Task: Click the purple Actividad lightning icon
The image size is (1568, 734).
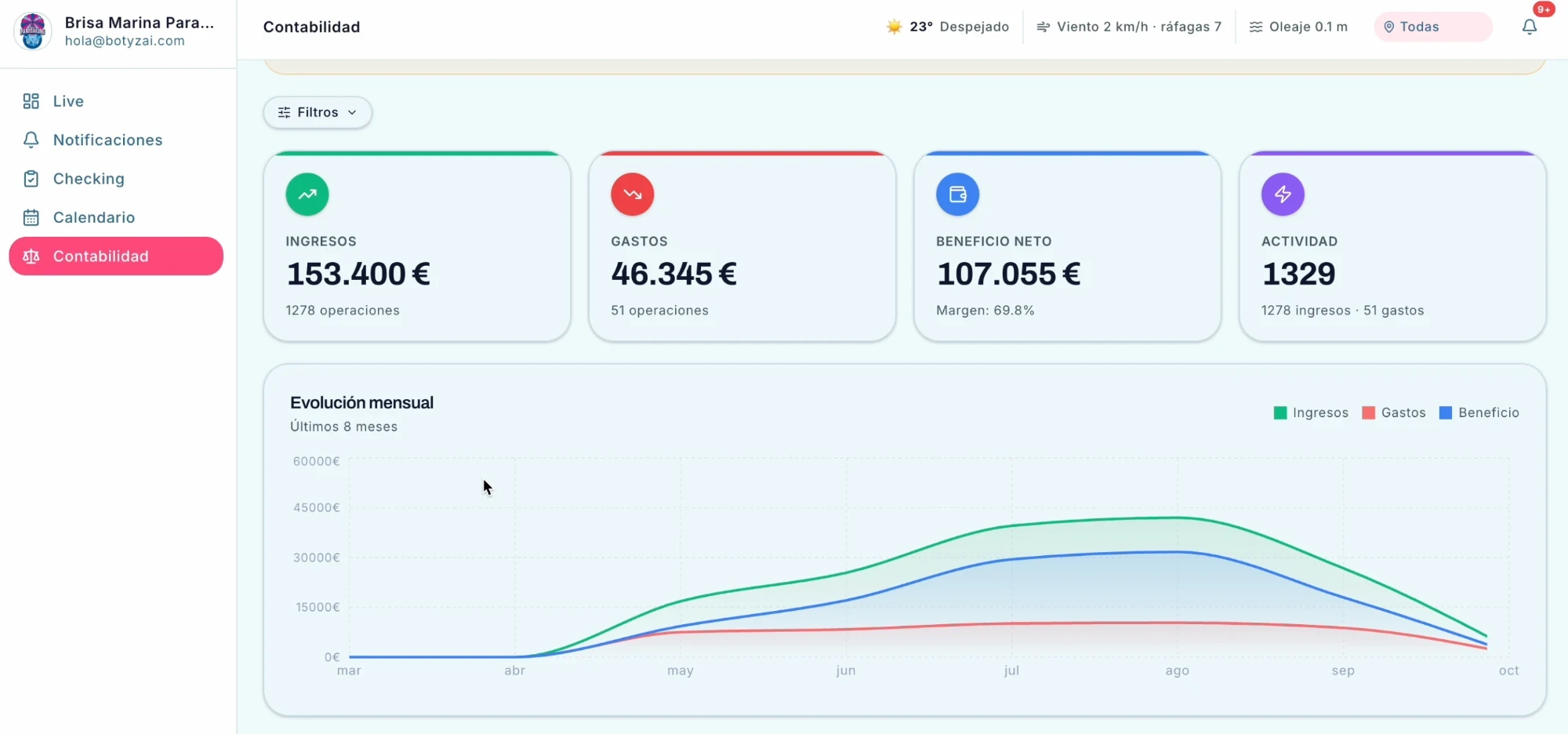Action: pyautogui.click(x=1283, y=194)
